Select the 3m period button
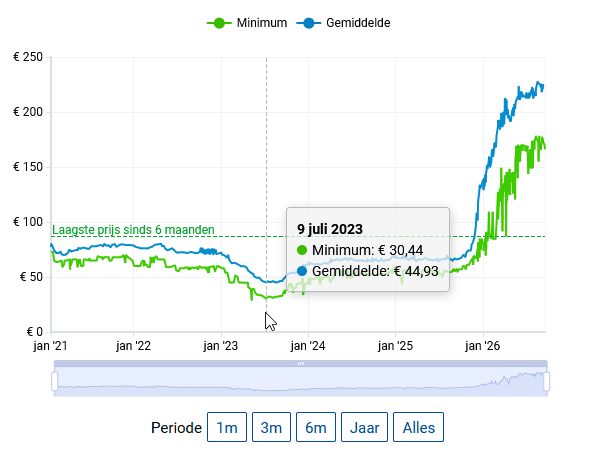The width and height of the screenshot is (596, 465). [x=271, y=427]
